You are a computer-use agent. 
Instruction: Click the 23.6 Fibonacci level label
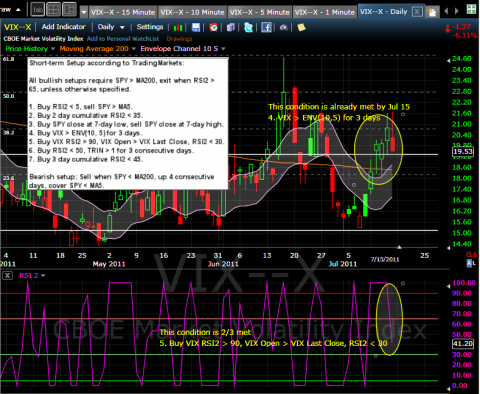coord(8,178)
